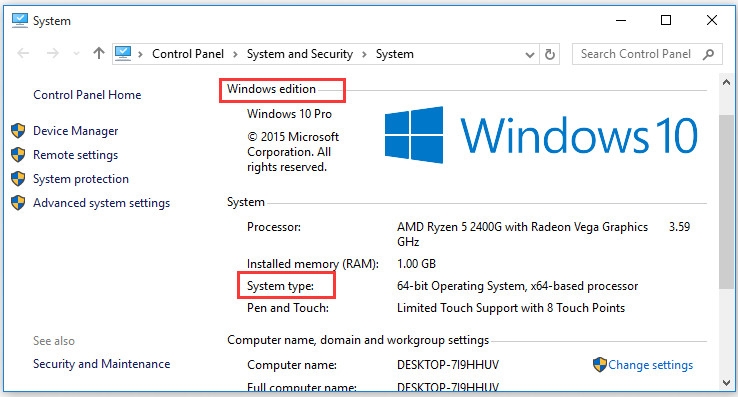
Task: Minimize the System window
Action: (621, 20)
